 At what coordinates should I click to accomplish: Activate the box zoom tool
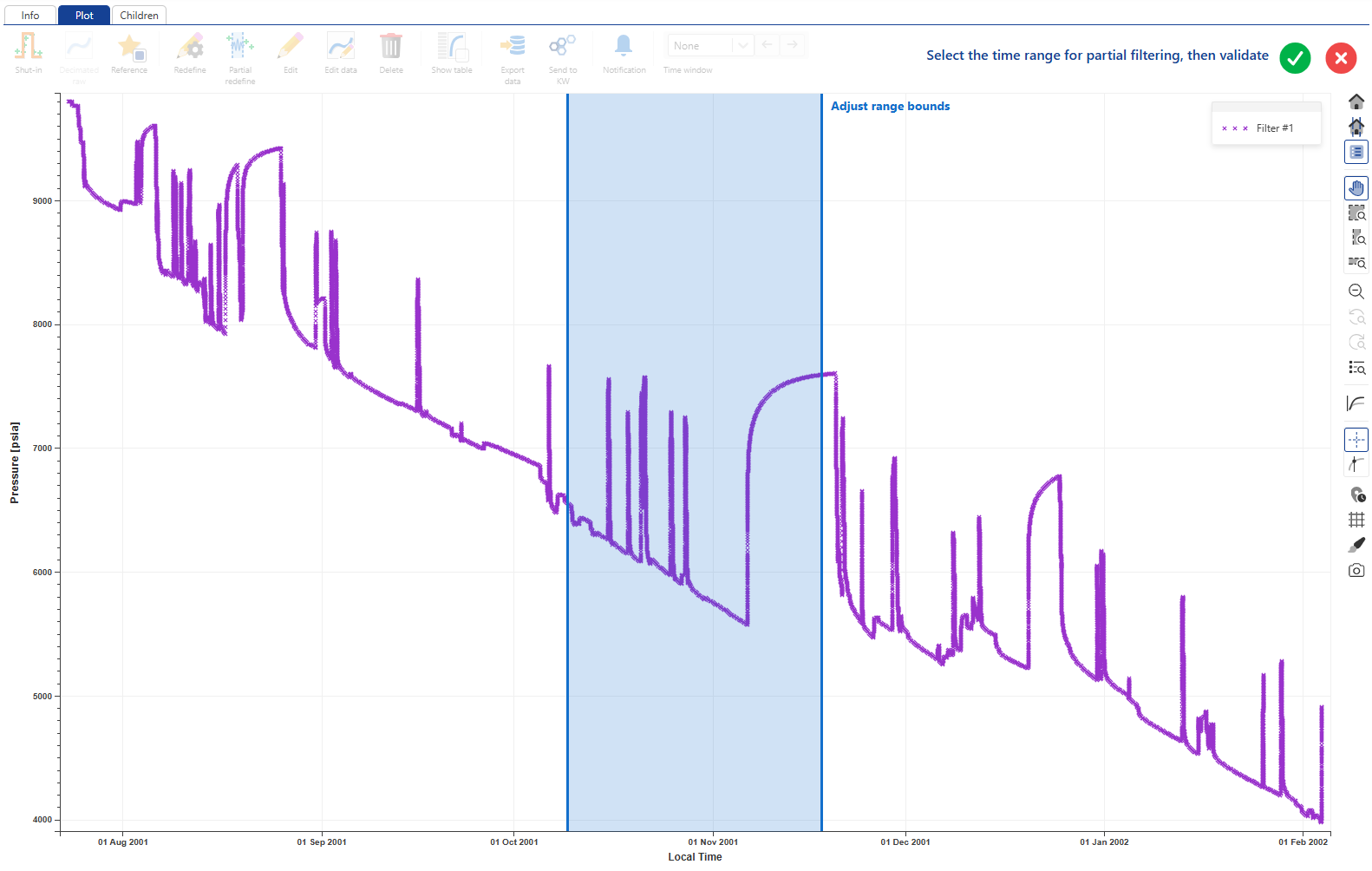click(1356, 213)
